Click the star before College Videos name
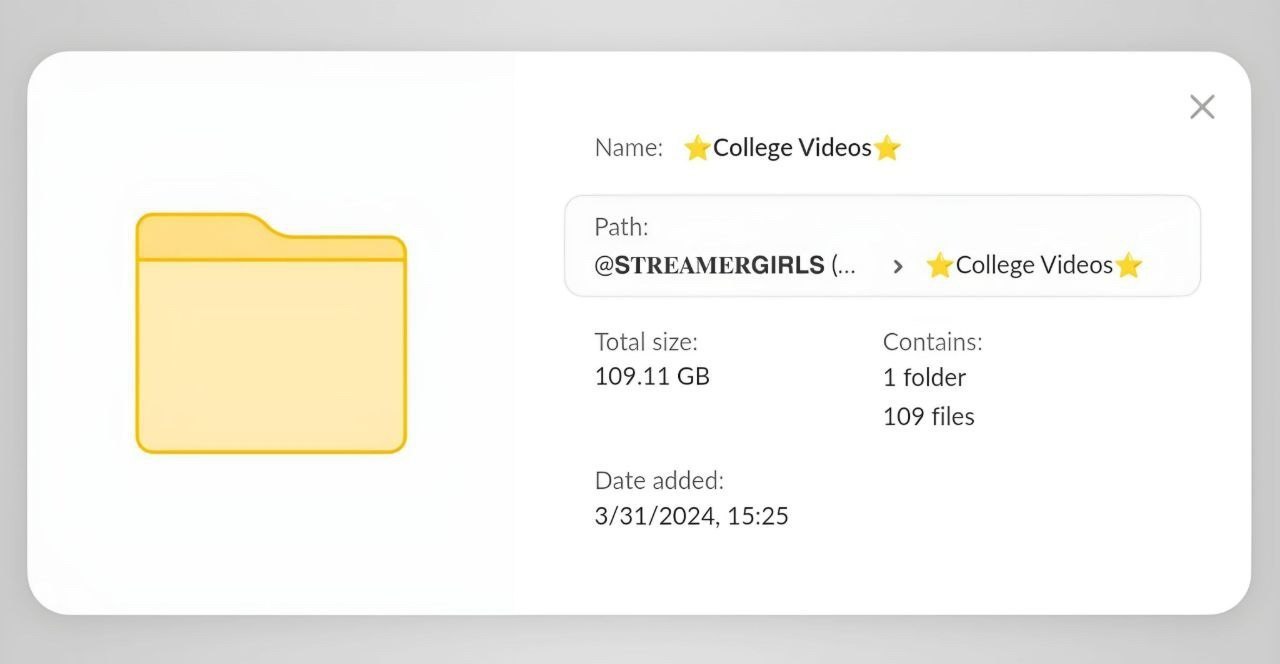1280x664 pixels. tap(697, 148)
